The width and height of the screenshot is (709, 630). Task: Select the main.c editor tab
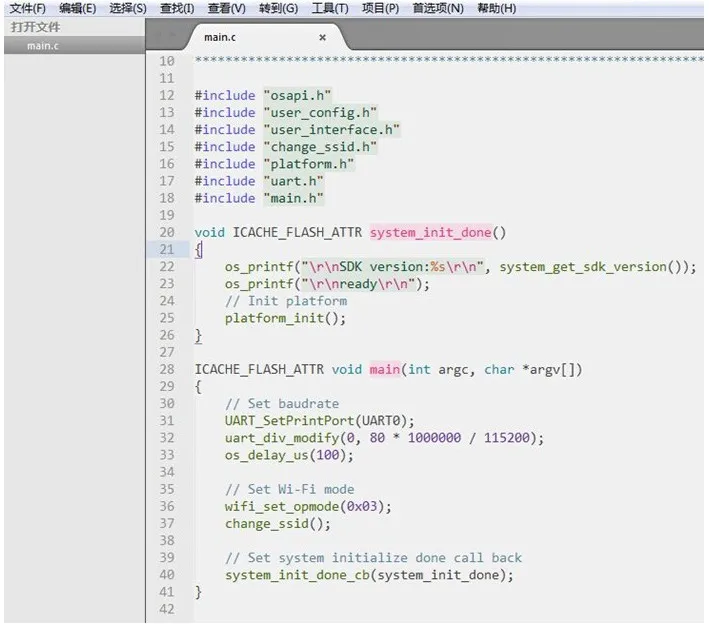(266, 38)
